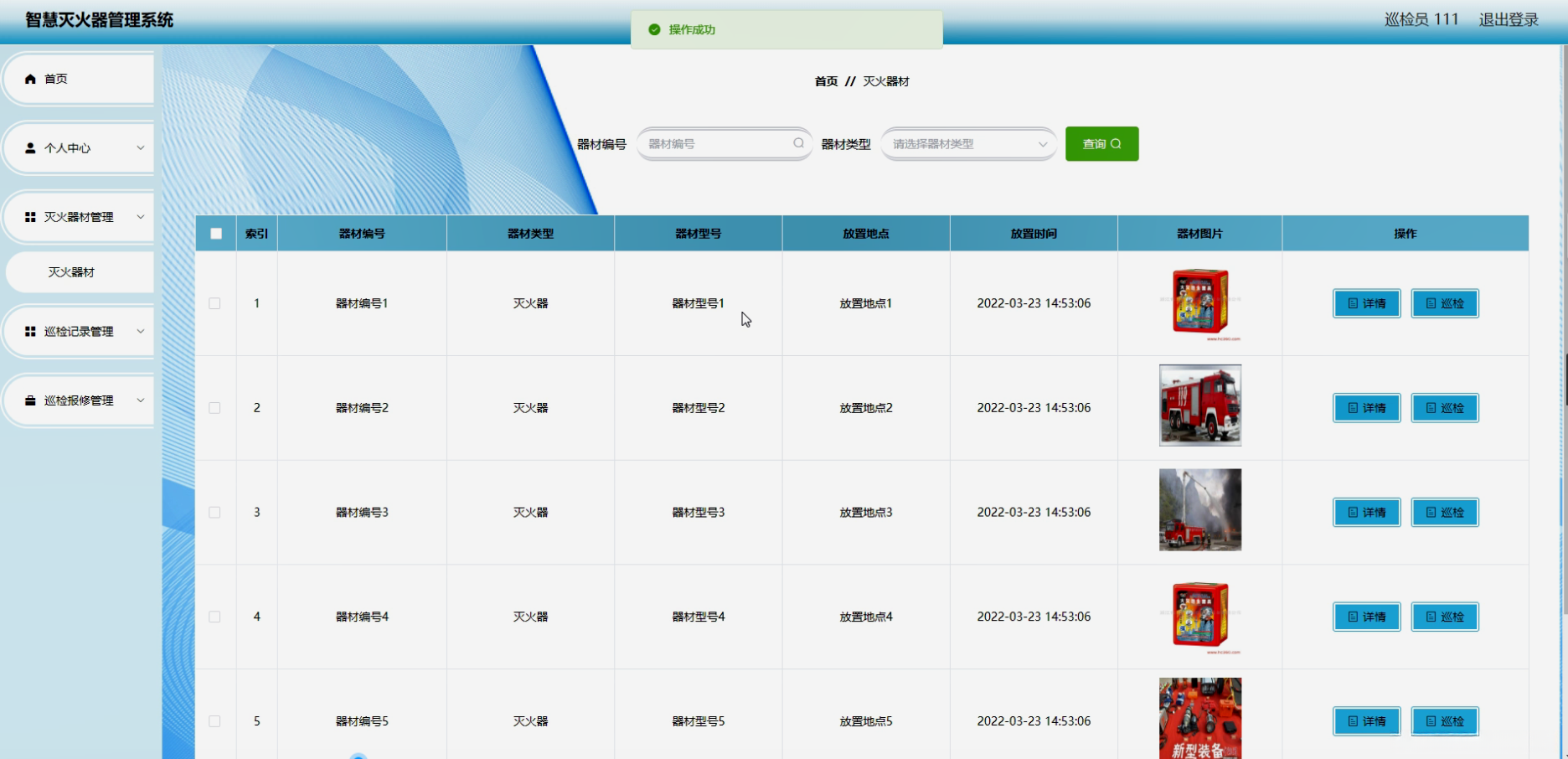This screenshot has width=1568, height=759.
Task: Click 巡检 for 器材编号2
Action: pos(1445,408)
